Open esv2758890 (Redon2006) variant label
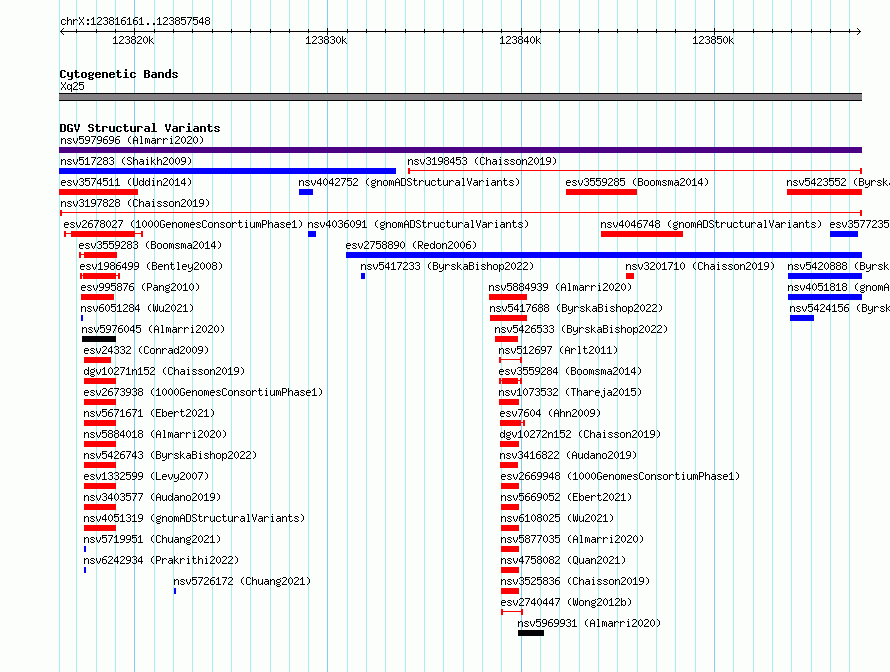 click(411, 245)
